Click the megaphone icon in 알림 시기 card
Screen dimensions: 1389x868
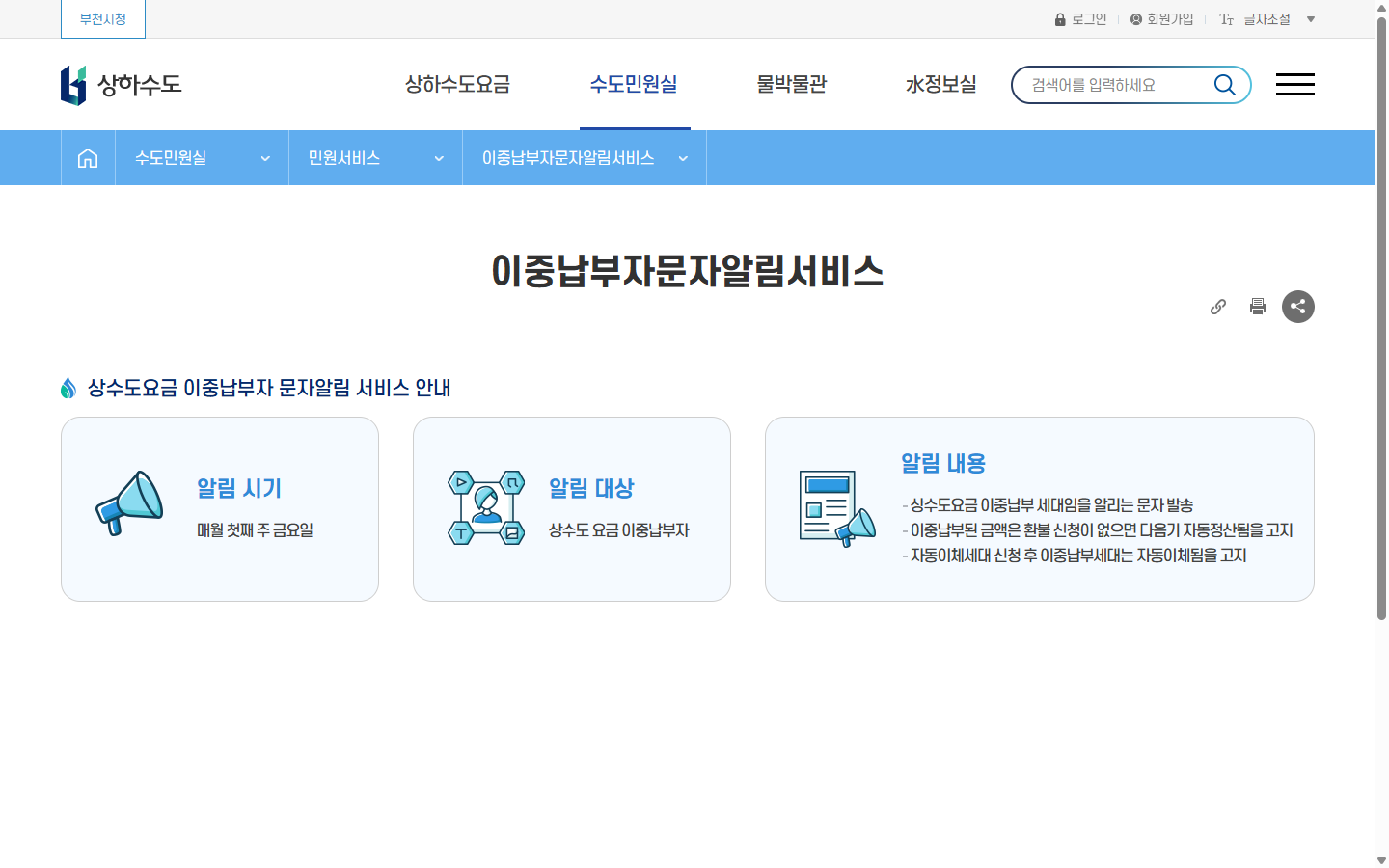point(129,503)
